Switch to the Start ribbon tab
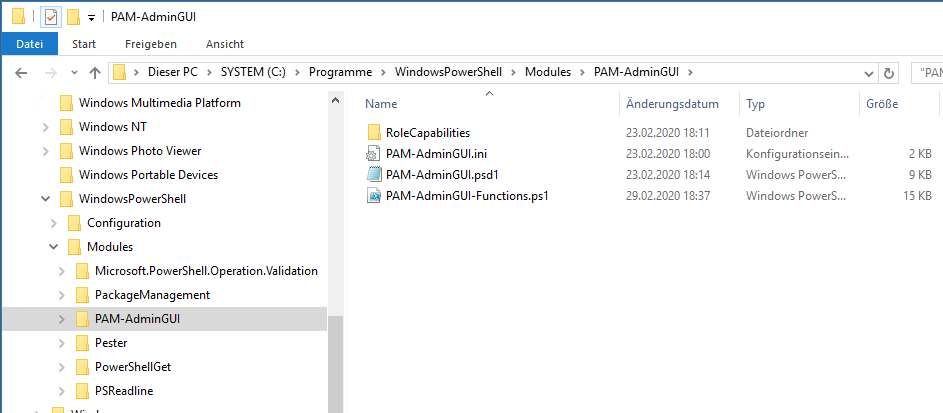The image size is (943, 413). point(84,44)
